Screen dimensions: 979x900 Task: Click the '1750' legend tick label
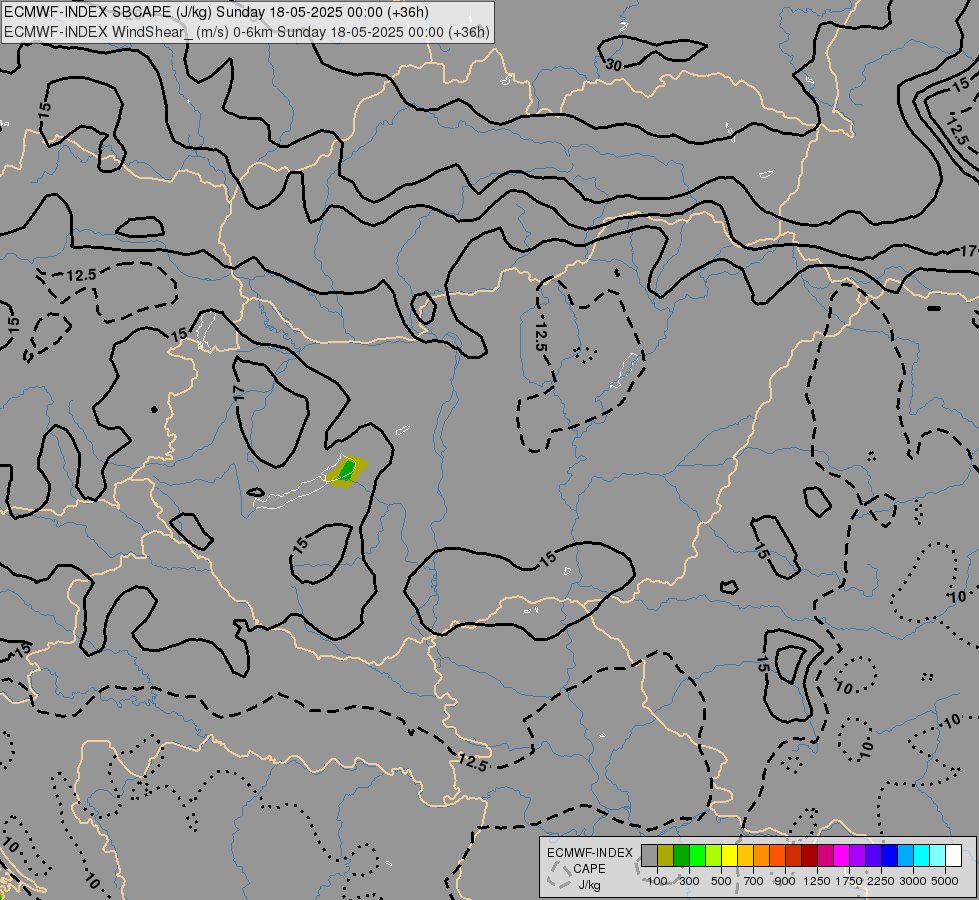[849, 881]
